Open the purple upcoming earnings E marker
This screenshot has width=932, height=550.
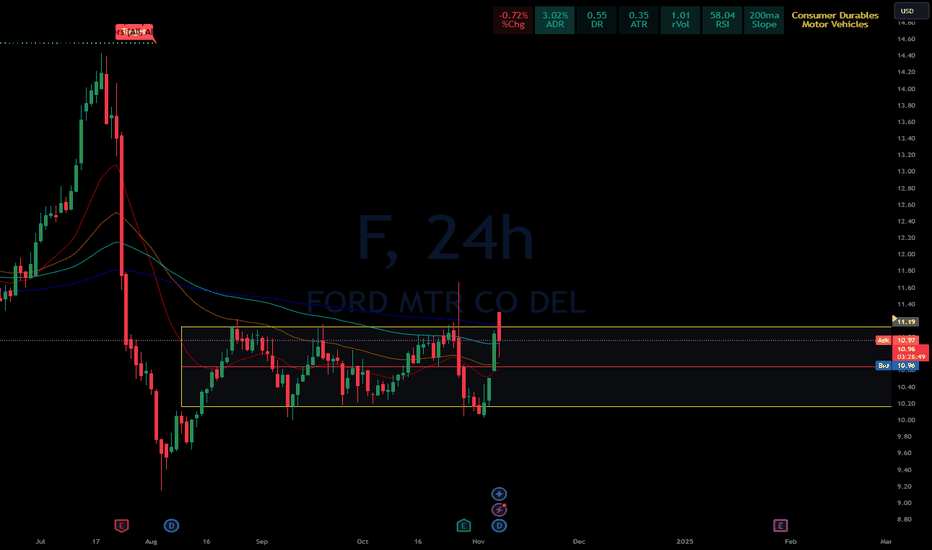(780, 526)
